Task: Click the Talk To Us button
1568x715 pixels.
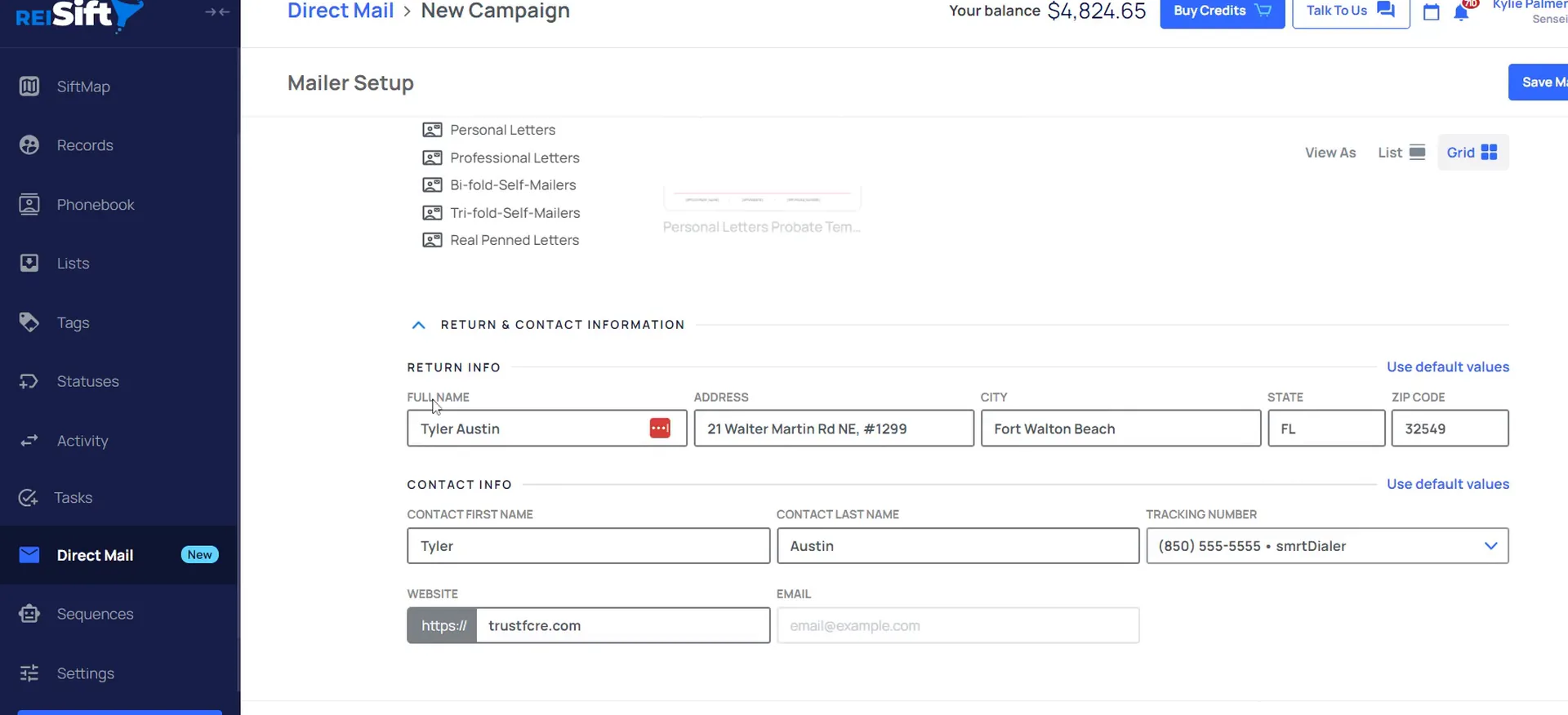Action: click(x=1351, y=11)
